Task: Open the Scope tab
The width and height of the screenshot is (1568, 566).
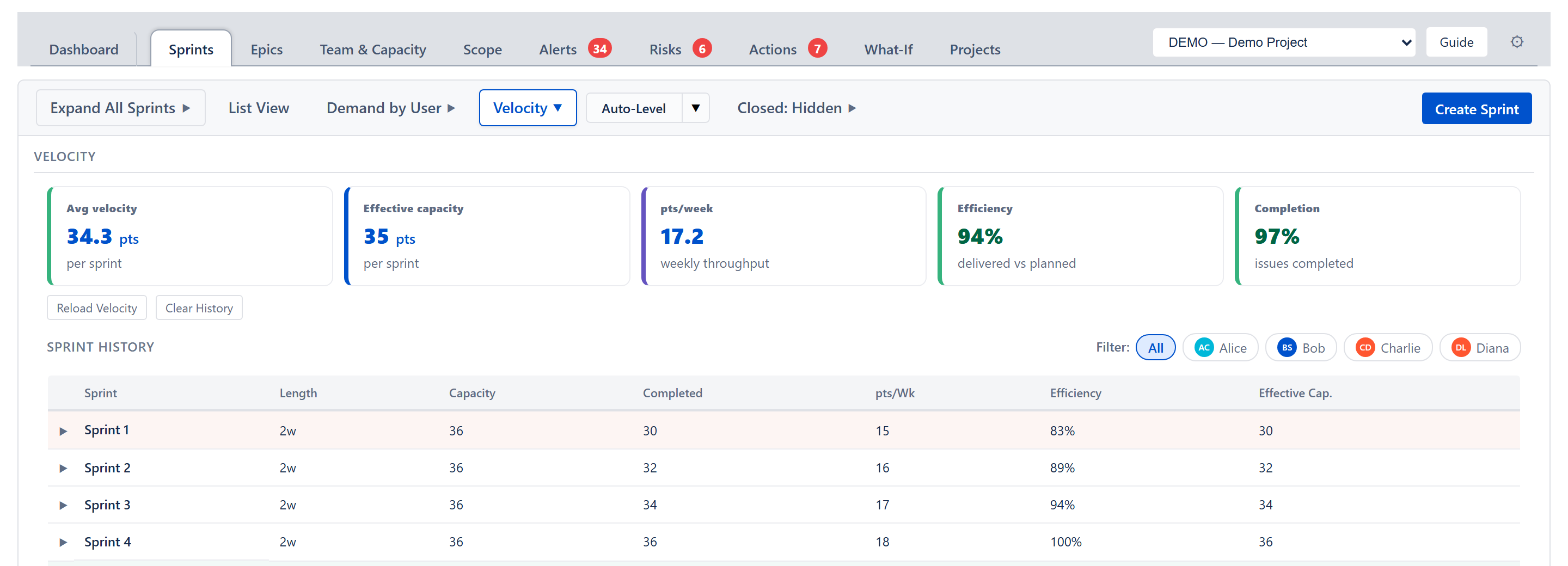Action: click(x=483, y=50)
